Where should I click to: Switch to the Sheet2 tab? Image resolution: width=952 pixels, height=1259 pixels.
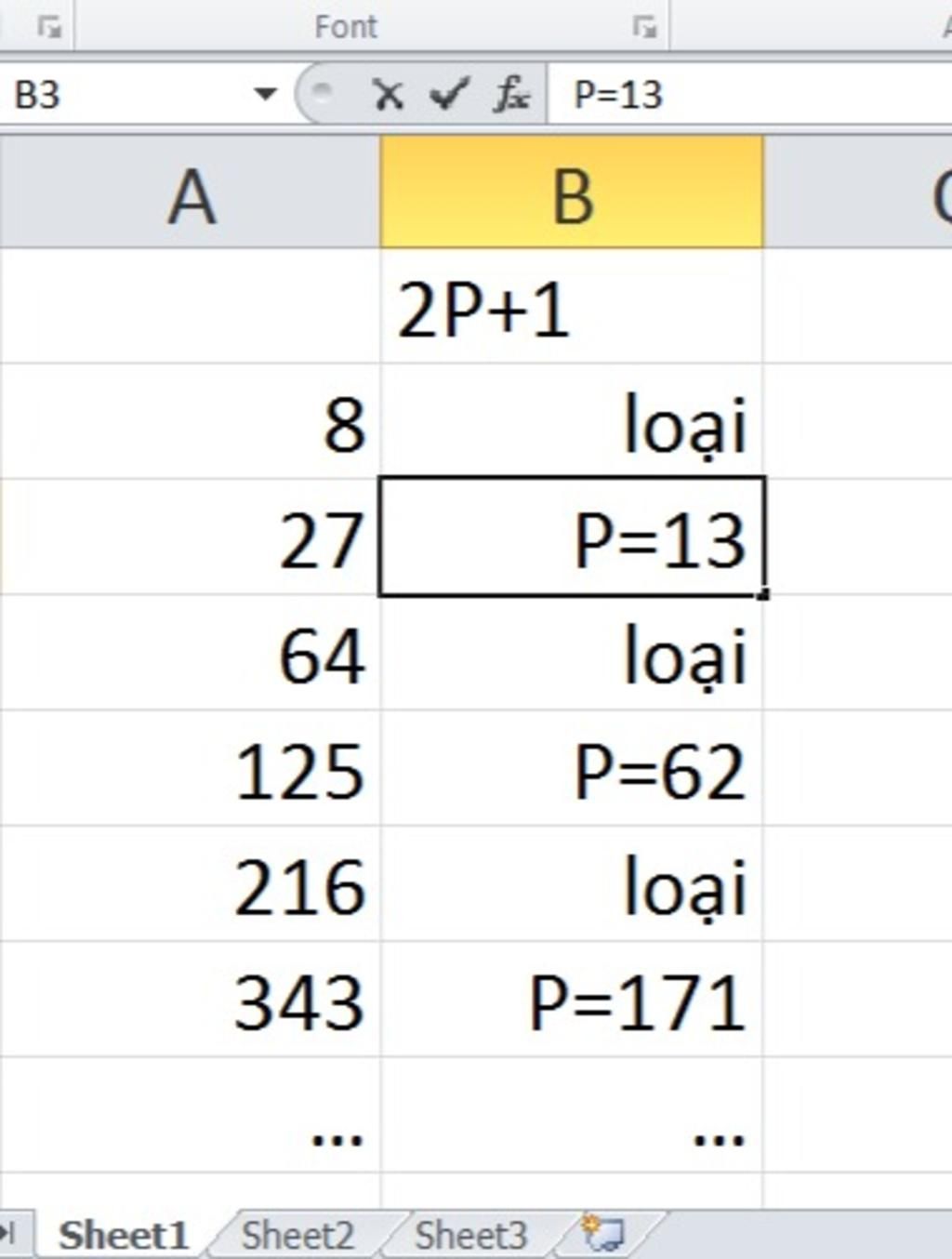pyautogui.click(x=297, y=1236)
